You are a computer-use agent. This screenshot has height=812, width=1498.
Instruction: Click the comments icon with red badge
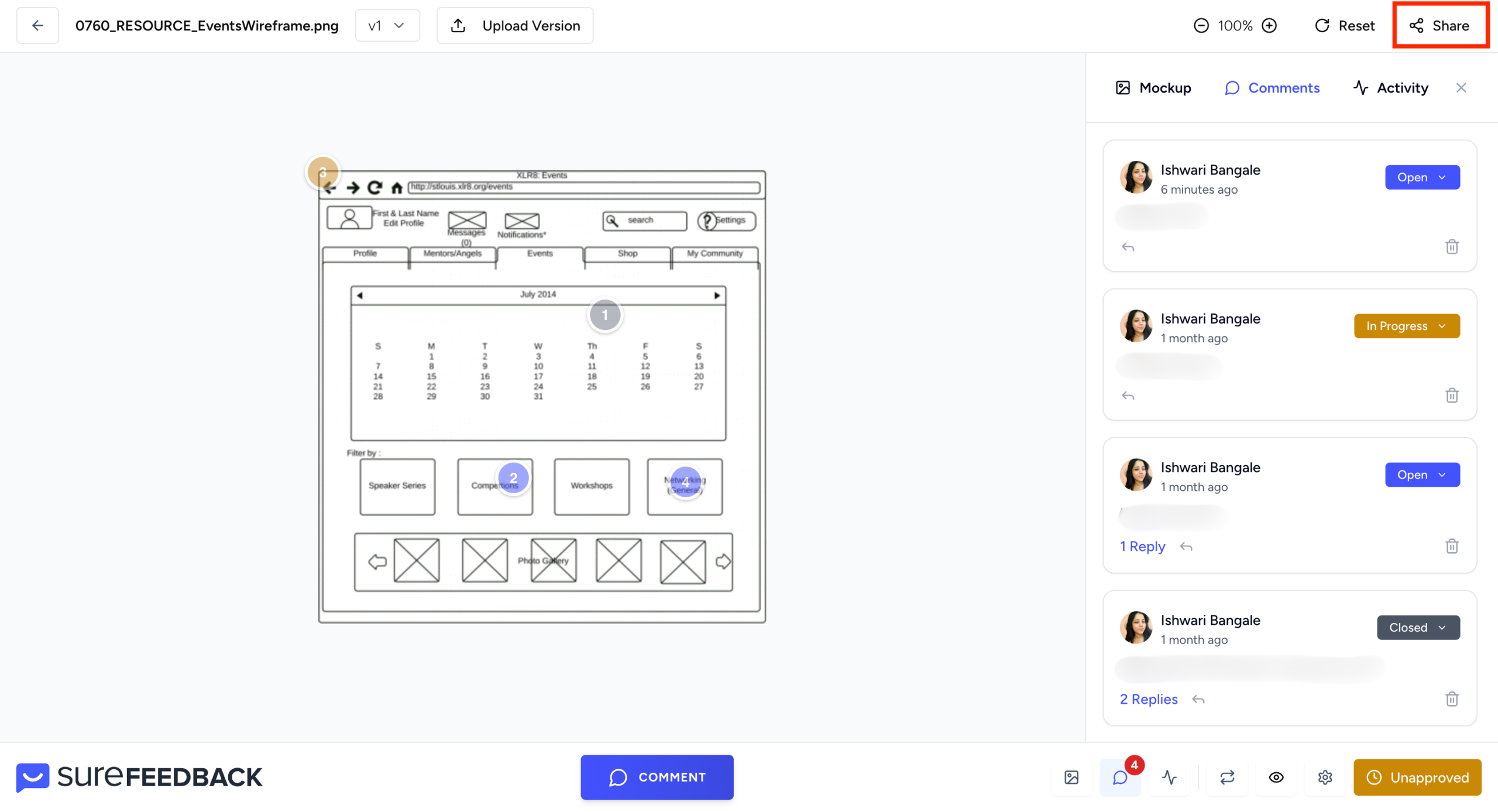coord(1120,777)
